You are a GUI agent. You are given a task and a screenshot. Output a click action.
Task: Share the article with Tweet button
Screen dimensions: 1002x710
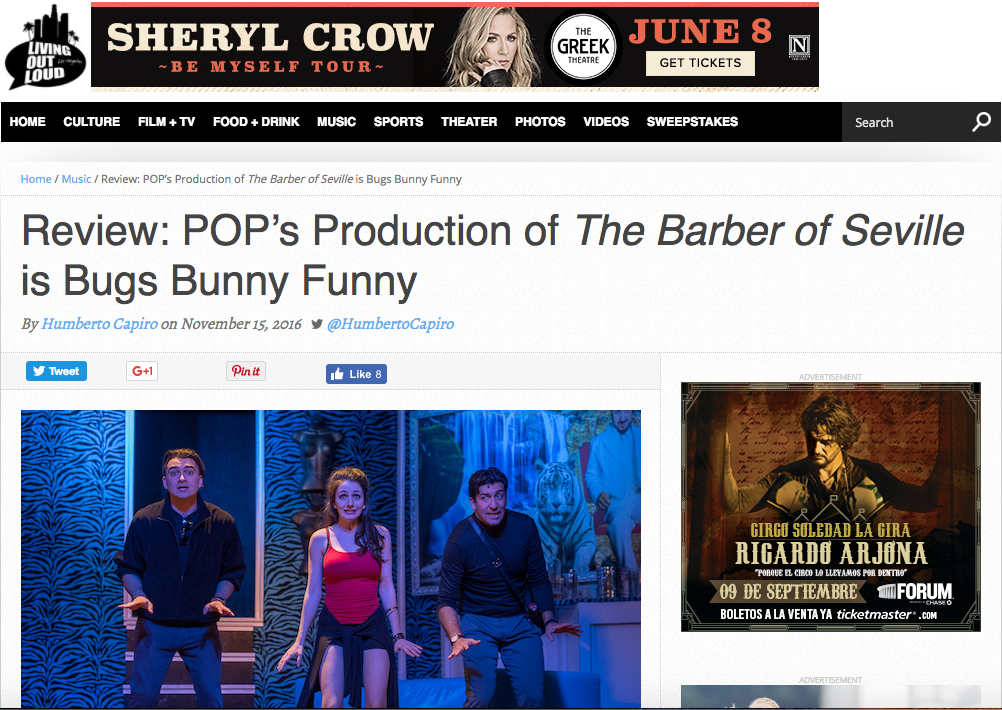pos(56,371)
